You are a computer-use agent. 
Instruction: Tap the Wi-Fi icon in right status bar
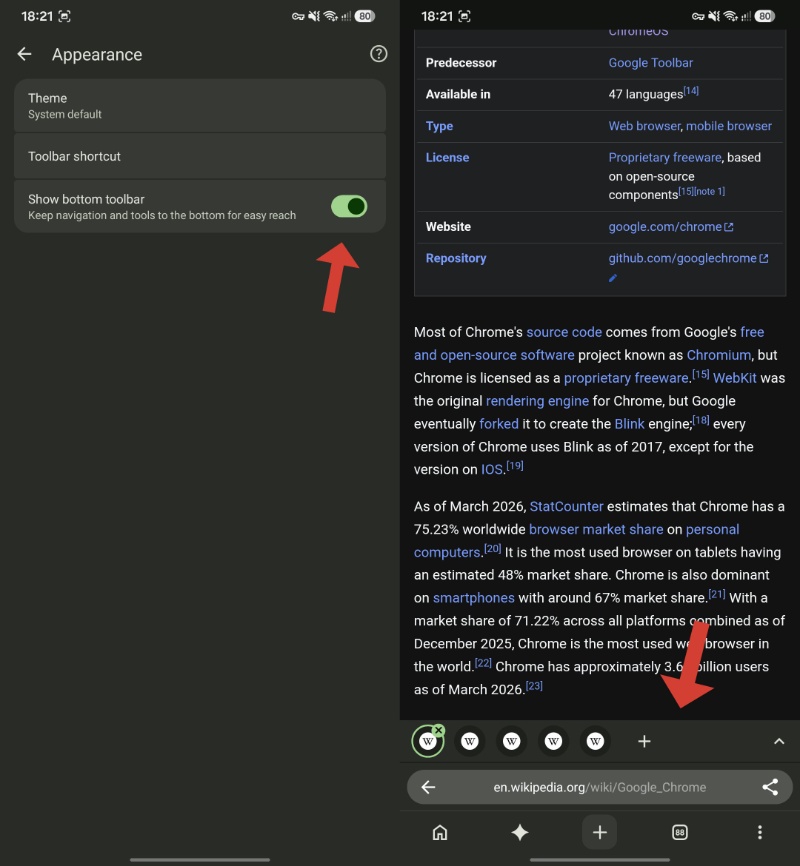click(731, 16)
